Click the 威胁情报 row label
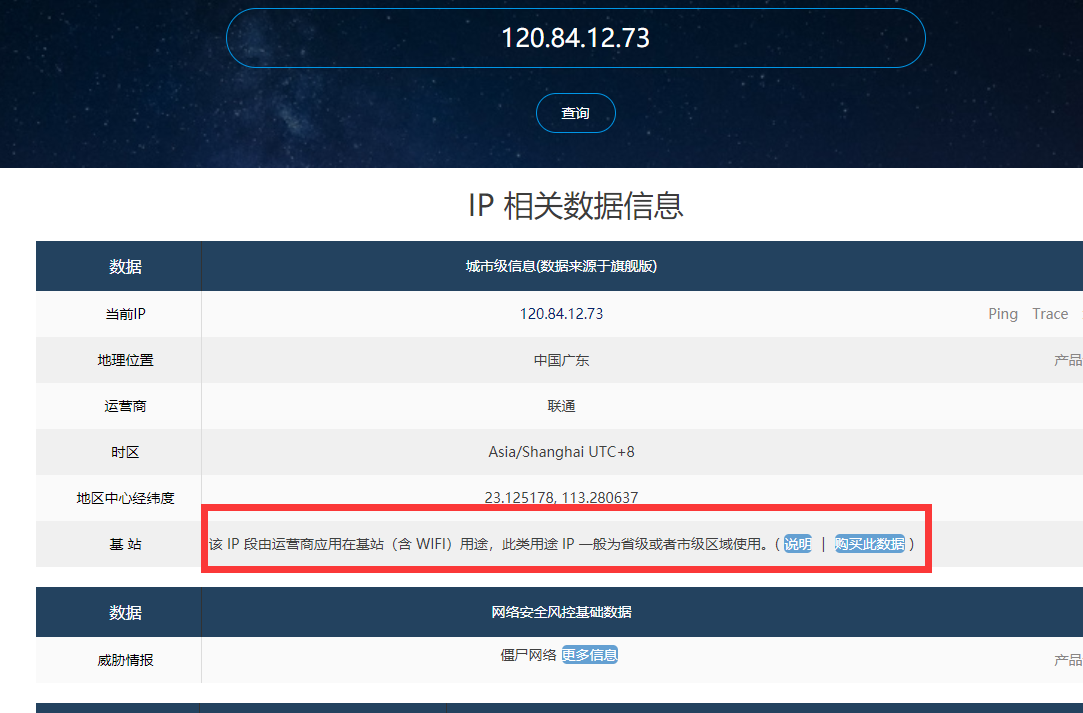The height and width of the screenshot is (713, 1083). 125,660
